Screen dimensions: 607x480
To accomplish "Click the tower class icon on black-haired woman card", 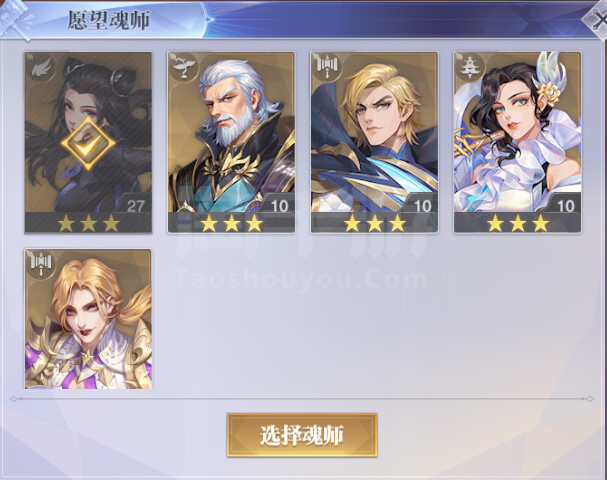I will click(x=470, y=67).
